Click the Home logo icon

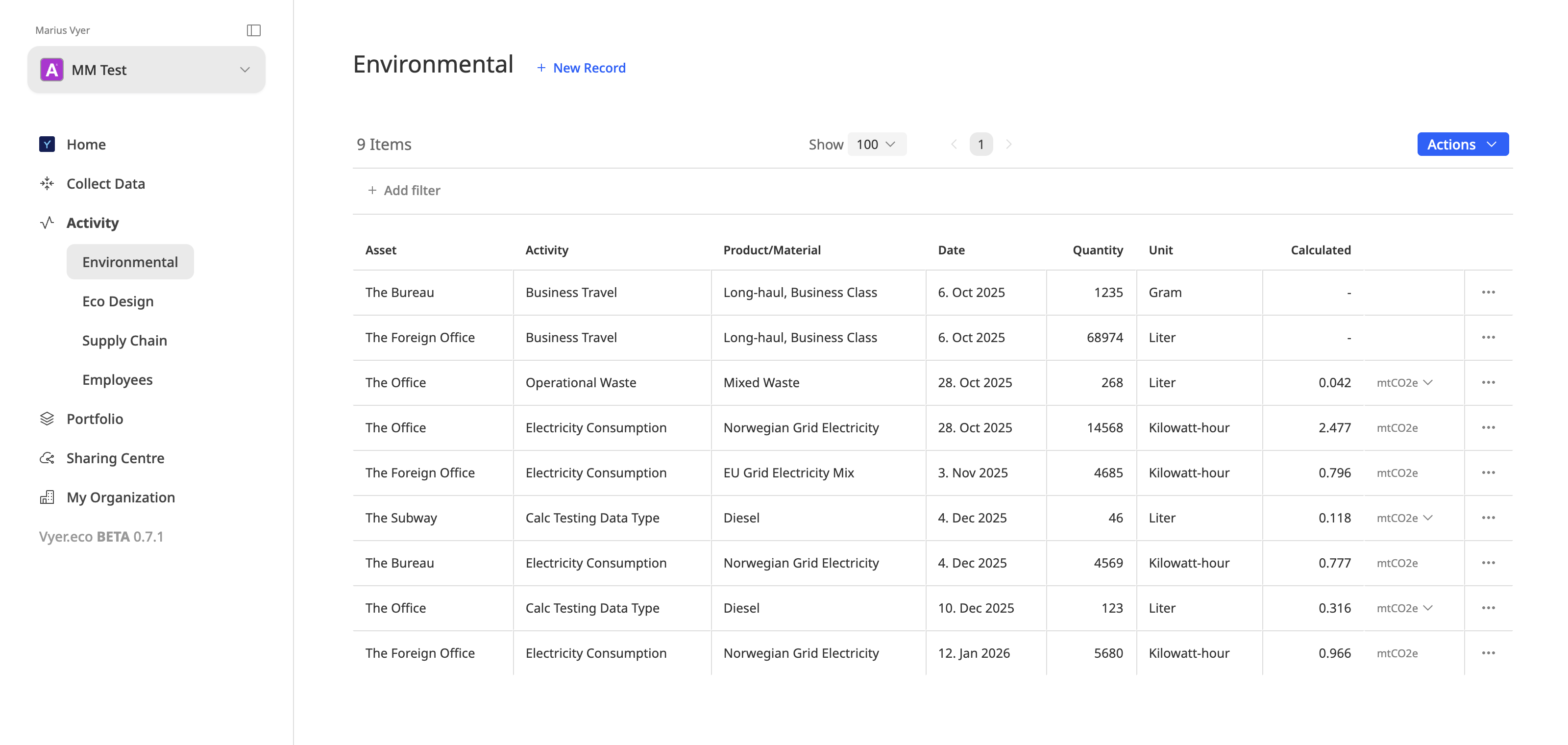[x=47, y=144]
